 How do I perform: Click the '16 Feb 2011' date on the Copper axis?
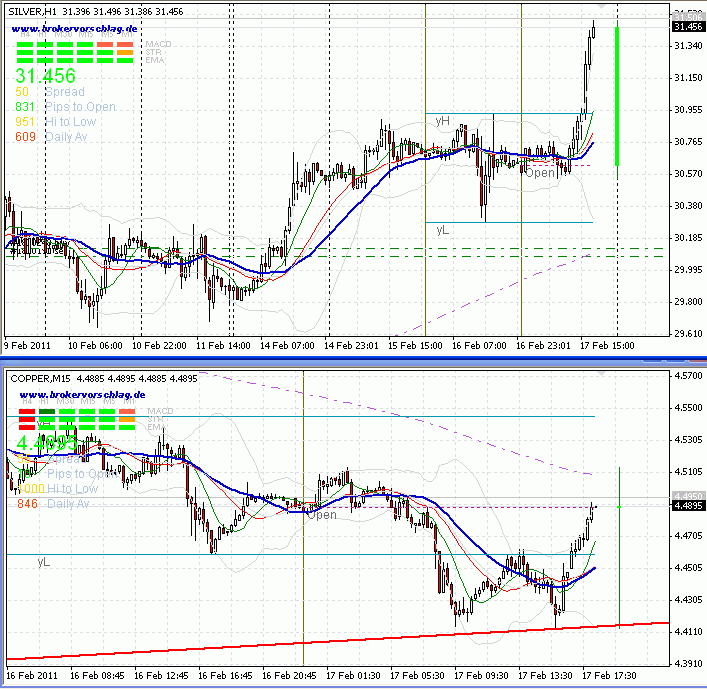point(32,676)
